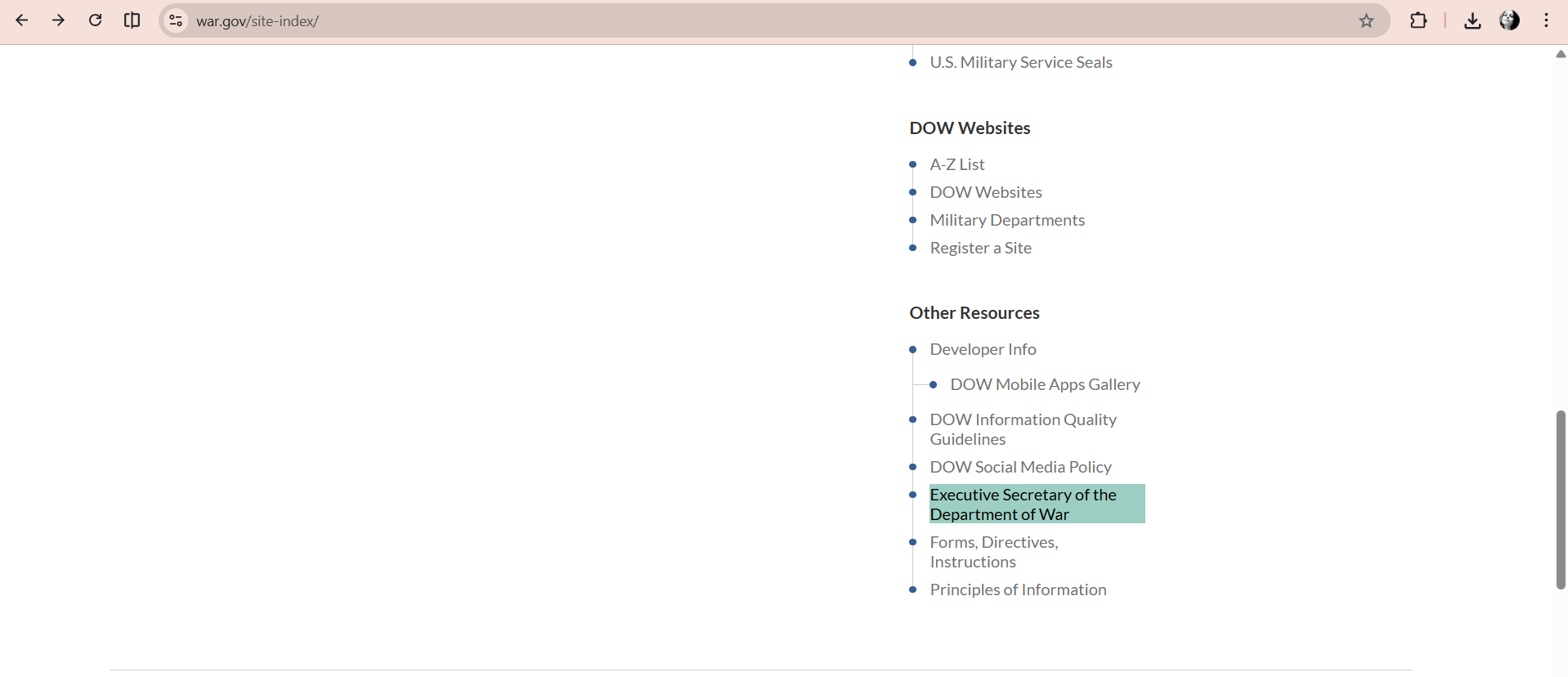The height and width of the screenshot is (677, 1568).
Task: Open the downloads tray icon
Action: coord(1472,20)
